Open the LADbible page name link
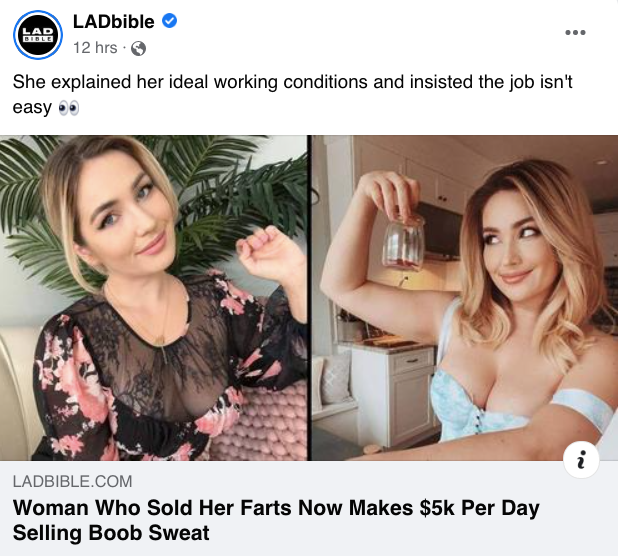Viewport: 618px width, 556px height. (x=108, y=22)
